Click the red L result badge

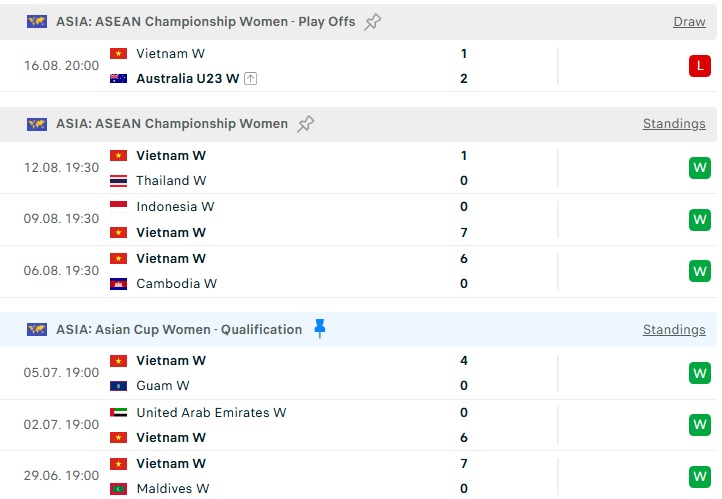(699, 66)
